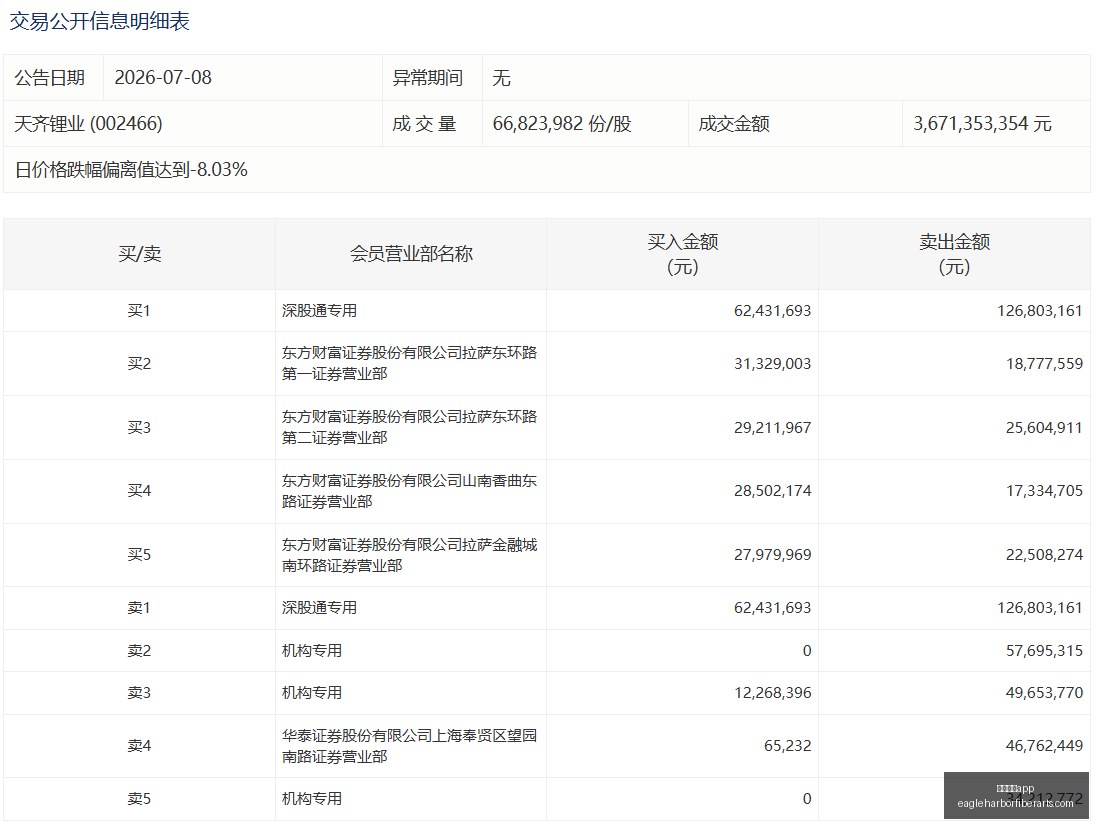The width and height of the screenshot is (1100, 830).
Task: Click the 拉萨金融城南环路证券营业部 broker name
Action: pyautogui.click(x=409, y=554)
